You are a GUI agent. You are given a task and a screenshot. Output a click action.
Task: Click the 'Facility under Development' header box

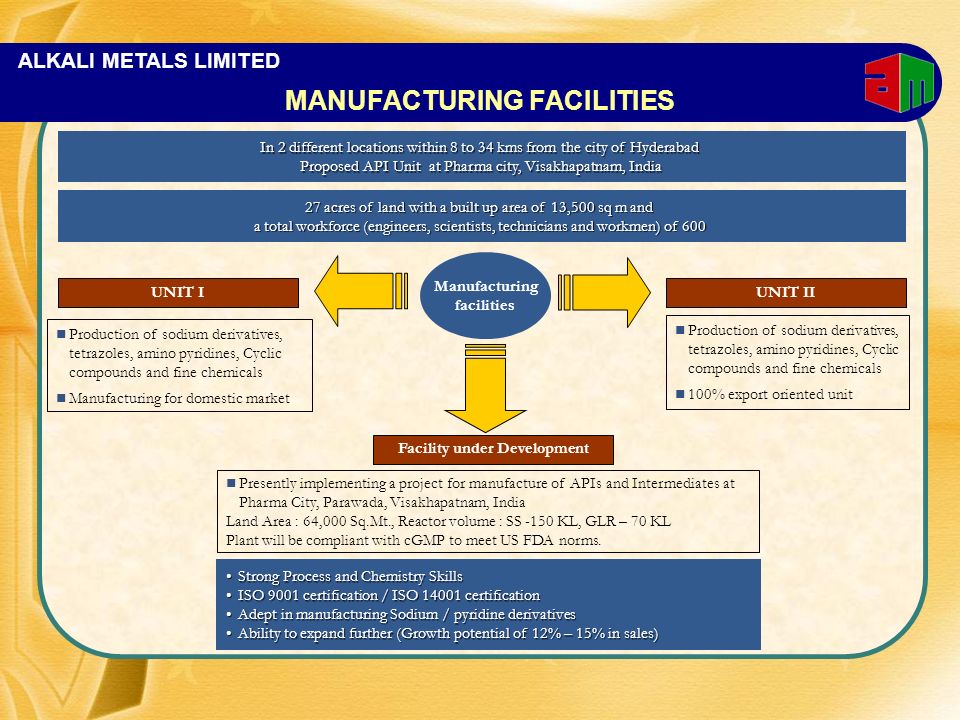(493, 449)
